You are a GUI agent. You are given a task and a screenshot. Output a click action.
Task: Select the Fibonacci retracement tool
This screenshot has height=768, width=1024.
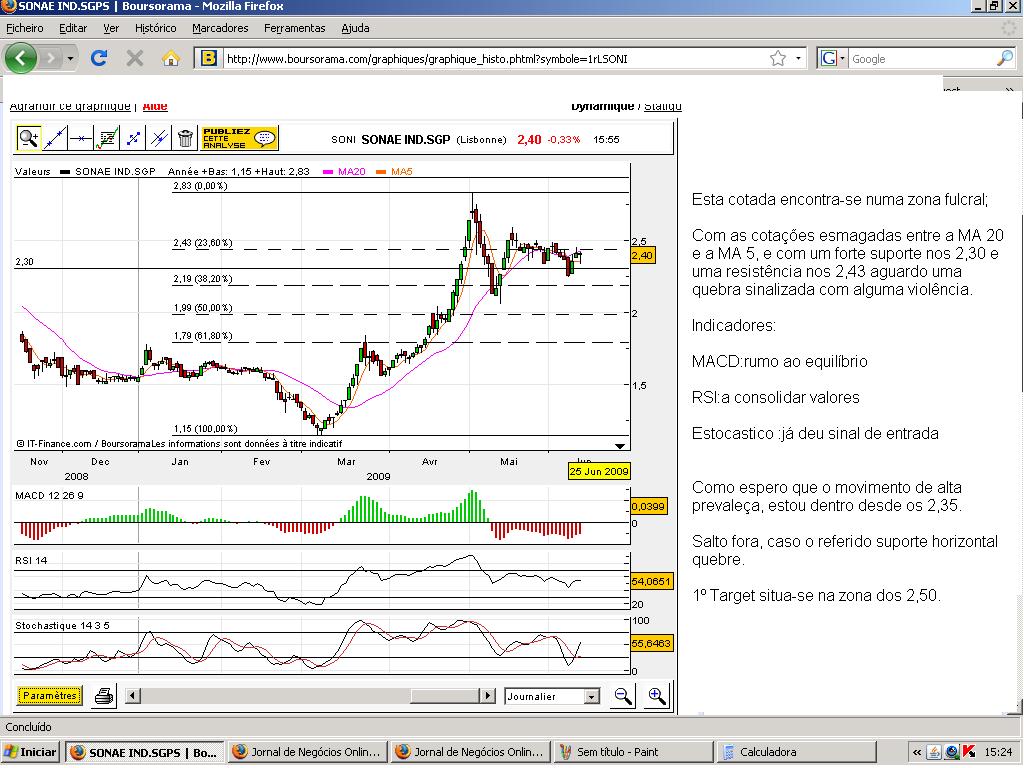[x=107, y=138]
